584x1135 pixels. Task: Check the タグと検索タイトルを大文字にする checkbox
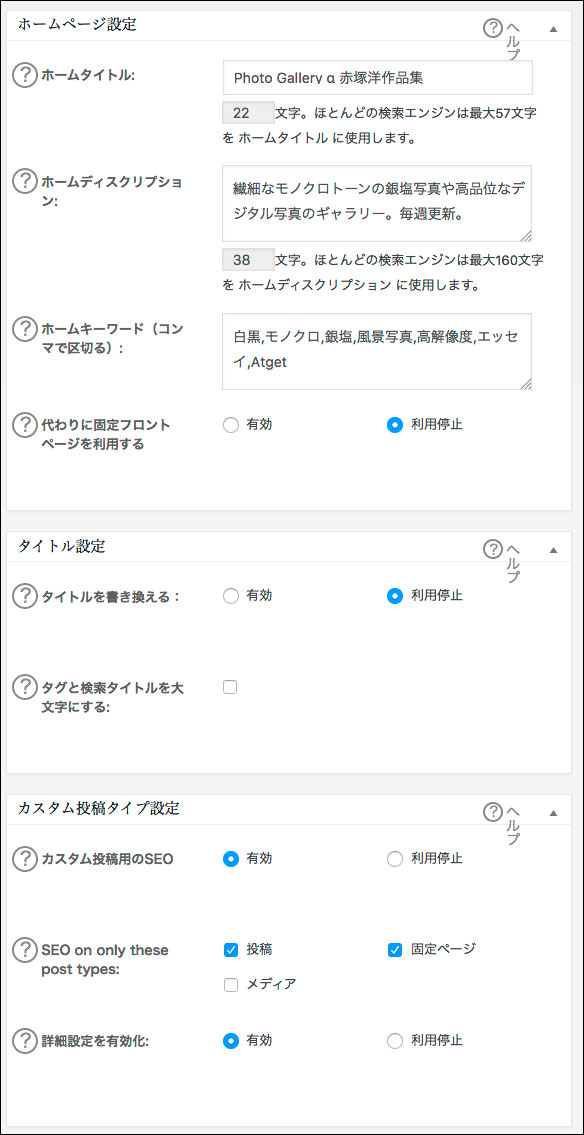pyautogui.click(x=230, y=688)
